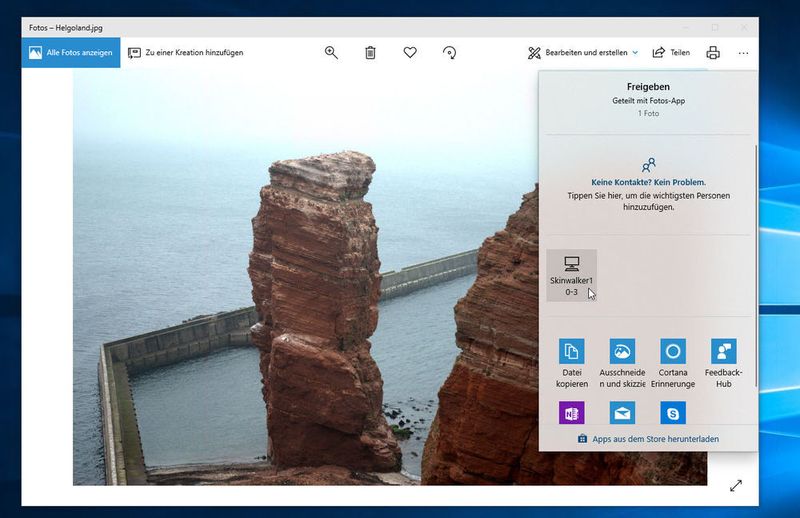Image resolution: width=800 pixels, height=518 pixels.
Task: Choose Ausschneiden und skizzieren app
Action: pyautogui.click(x=622, y=363)
